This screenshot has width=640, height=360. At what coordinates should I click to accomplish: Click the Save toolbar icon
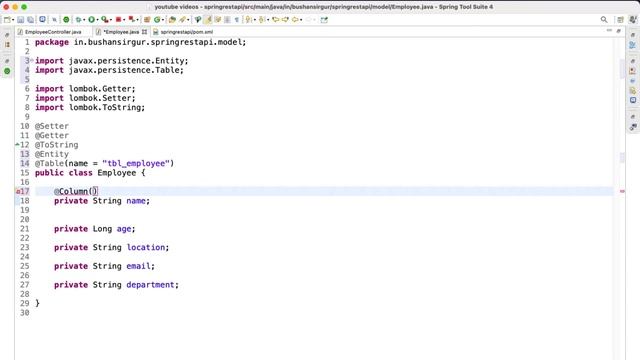pos(20,20)
